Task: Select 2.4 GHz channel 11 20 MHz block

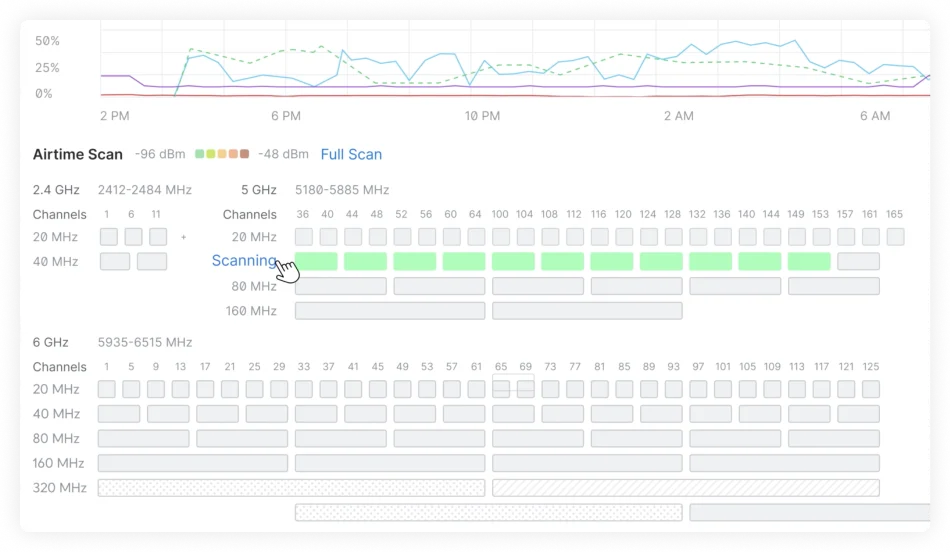Action: 158,237
